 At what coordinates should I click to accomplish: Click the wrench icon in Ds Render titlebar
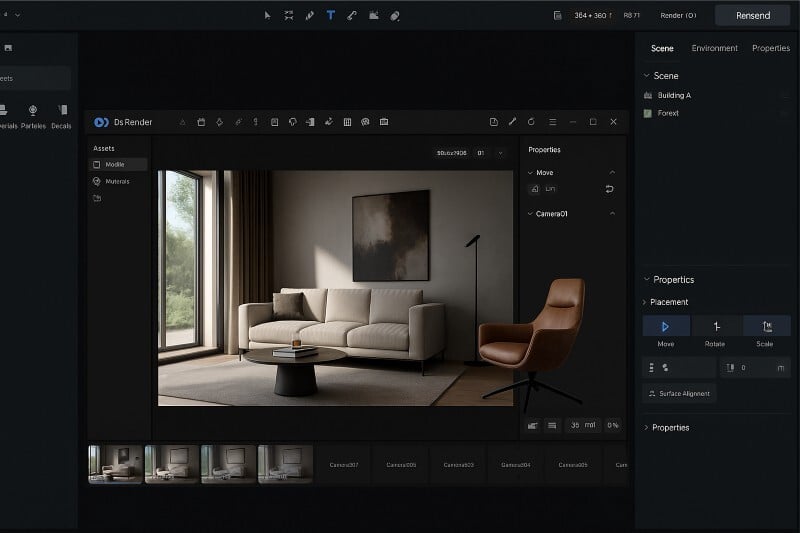tap(512, 122)
